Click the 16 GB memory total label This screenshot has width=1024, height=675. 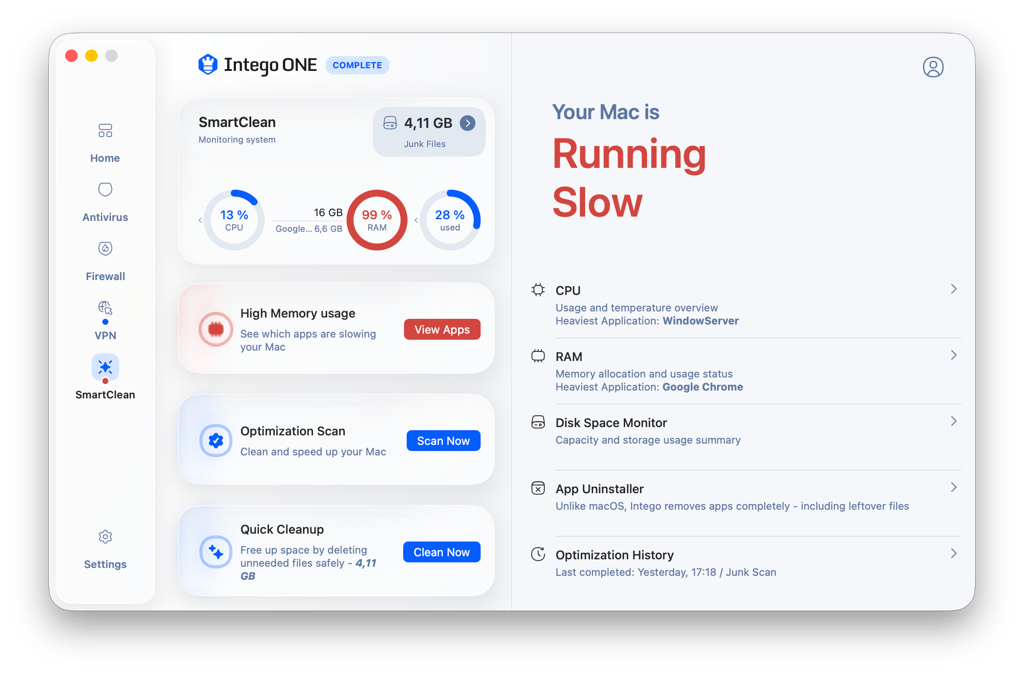(328, 212)
